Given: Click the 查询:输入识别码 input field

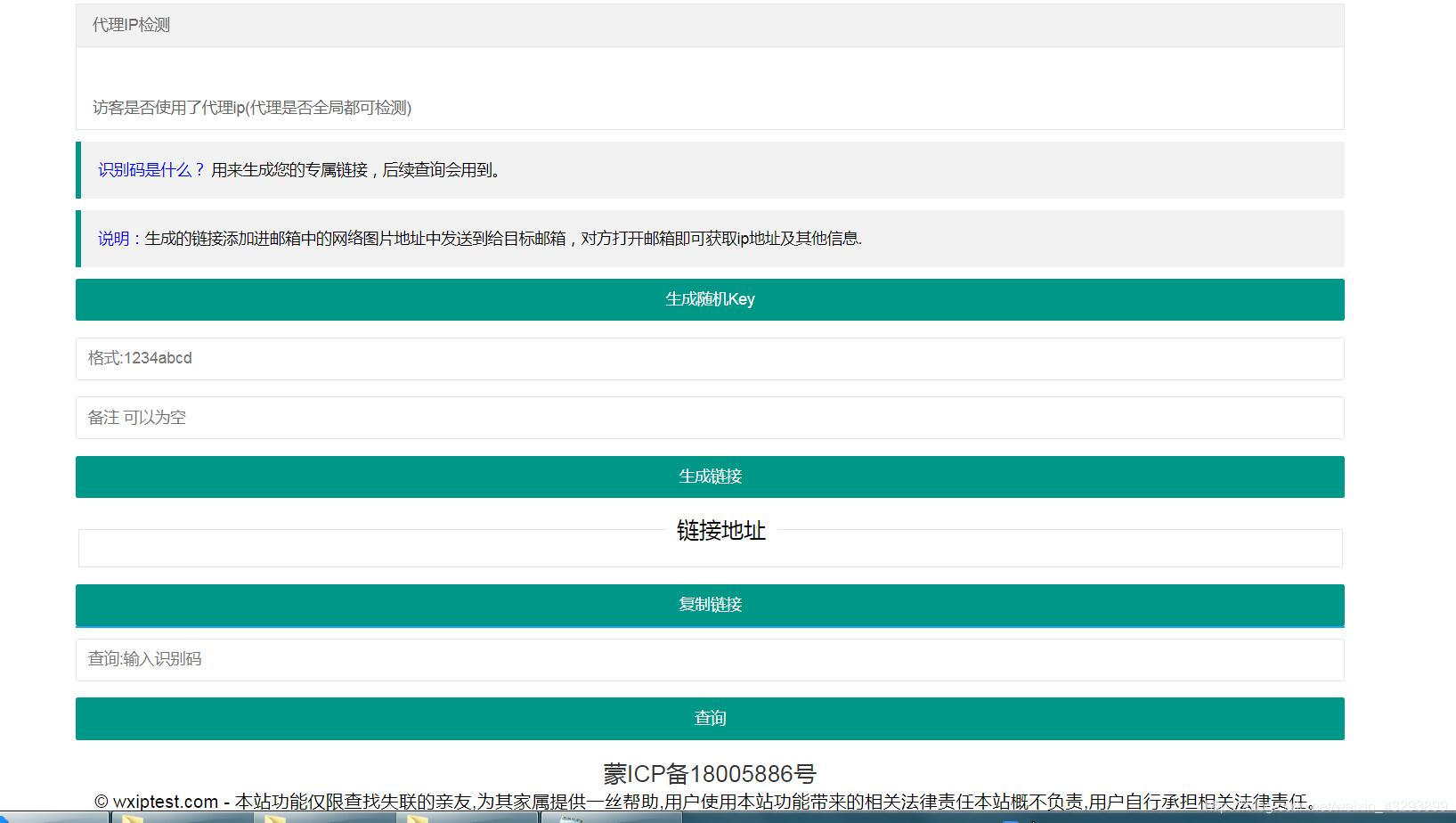Looking at the screenshot, I should (710, 659).
